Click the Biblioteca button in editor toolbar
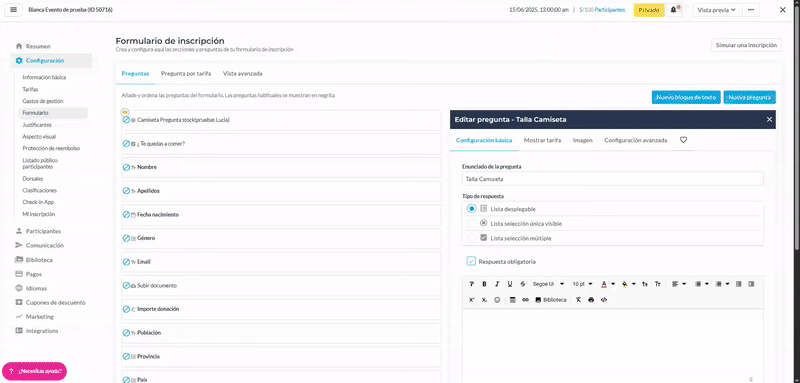 pos(551,300)
